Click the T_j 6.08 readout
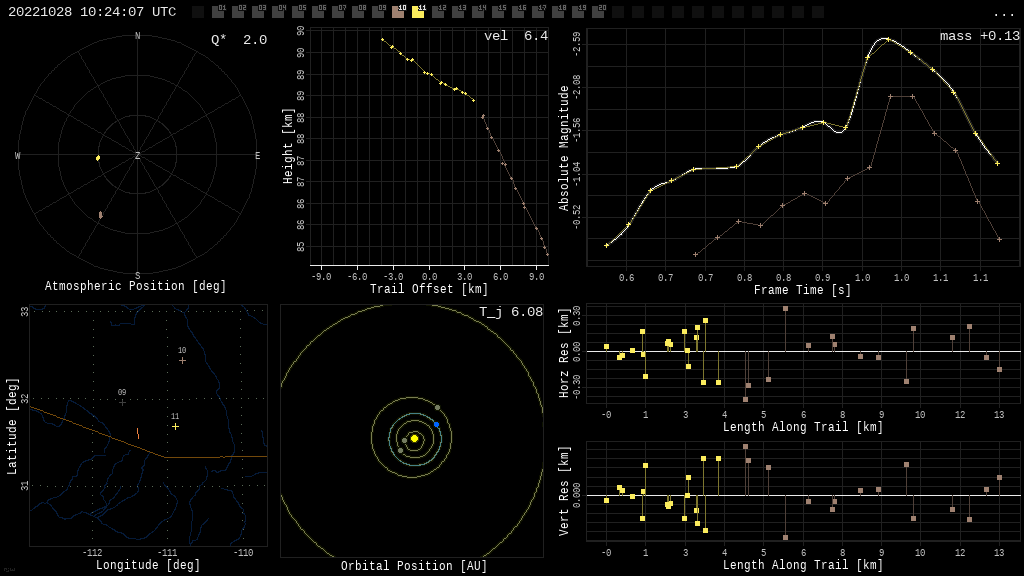 pos(511,312)
